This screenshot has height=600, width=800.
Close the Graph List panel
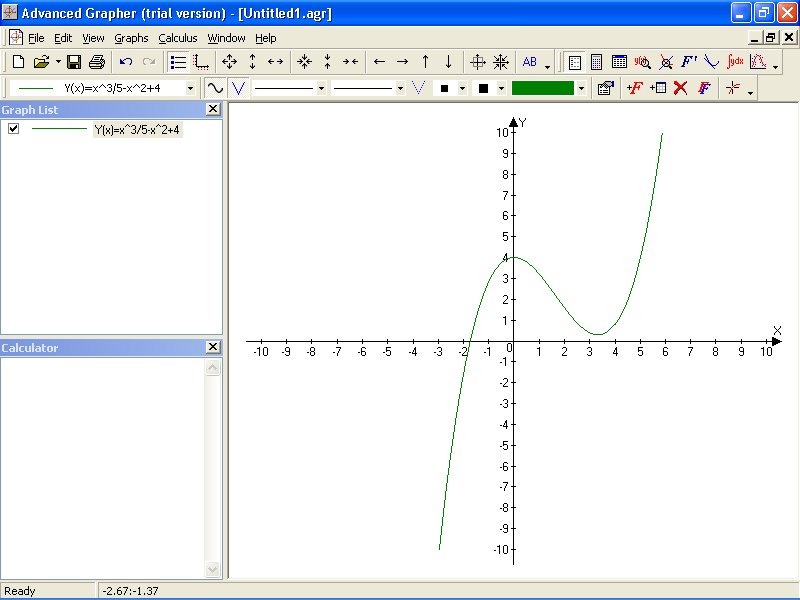coord(213,109)
